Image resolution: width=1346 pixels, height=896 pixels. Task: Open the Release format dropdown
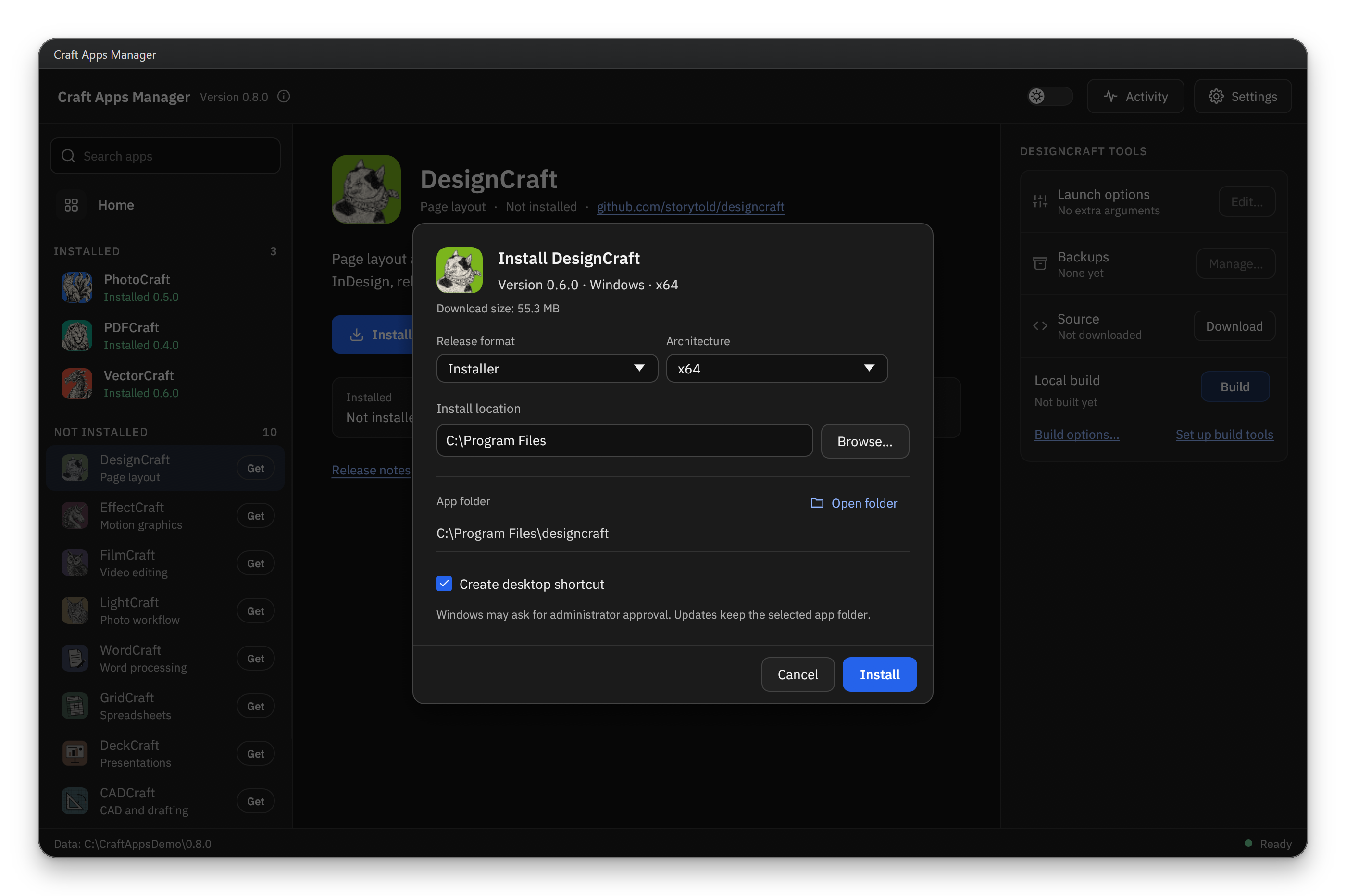pos(547,369)
